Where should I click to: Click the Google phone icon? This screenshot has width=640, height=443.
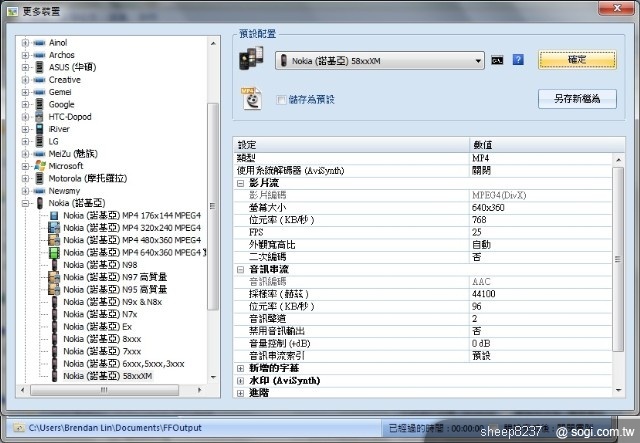[39, 104]
